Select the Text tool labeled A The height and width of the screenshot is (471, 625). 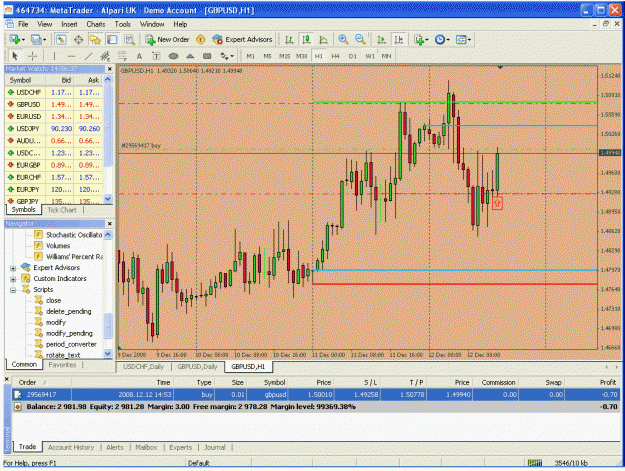click(139, 56)
